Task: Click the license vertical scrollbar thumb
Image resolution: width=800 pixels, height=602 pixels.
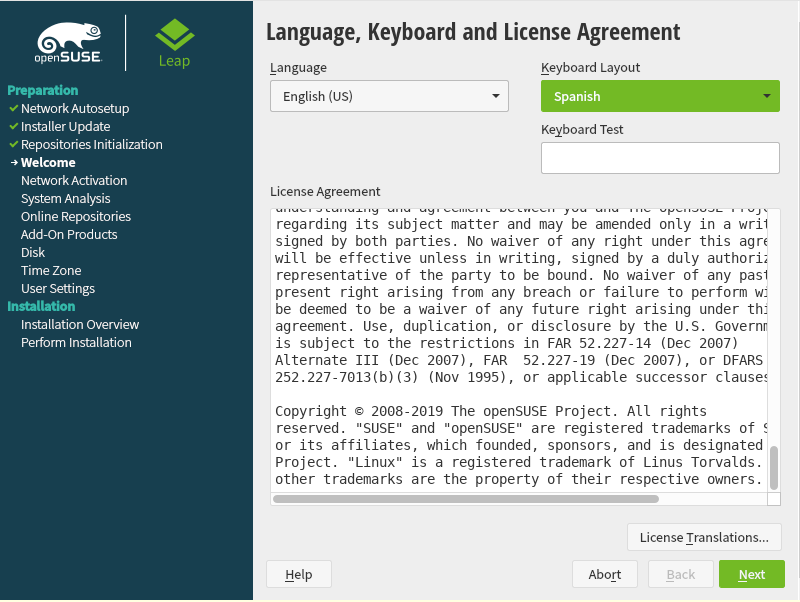Action: [774, 468]
